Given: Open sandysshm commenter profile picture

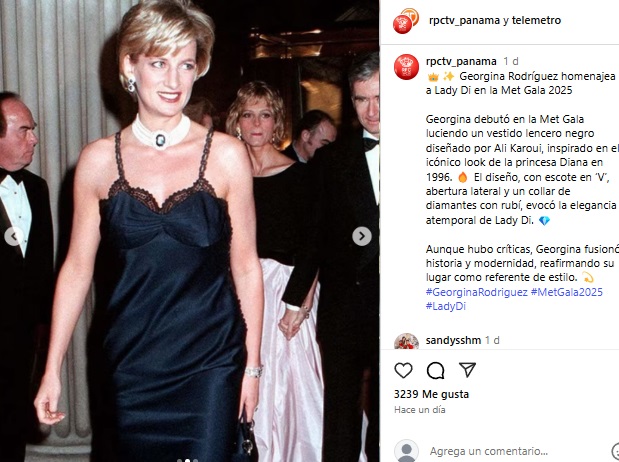Looking at the screenshot, I should 406,341.
